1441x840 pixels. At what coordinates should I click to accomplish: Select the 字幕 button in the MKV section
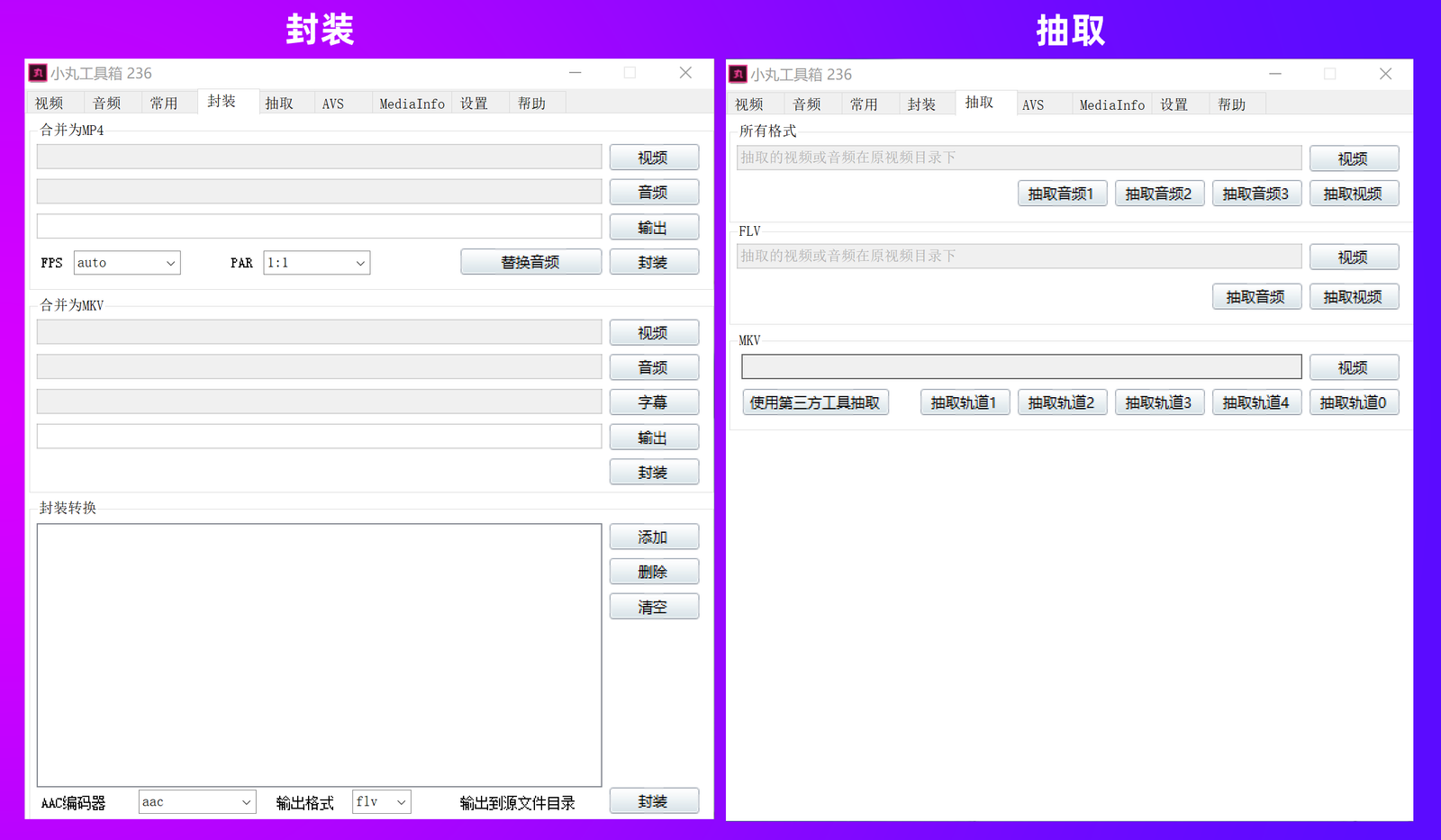654,402
